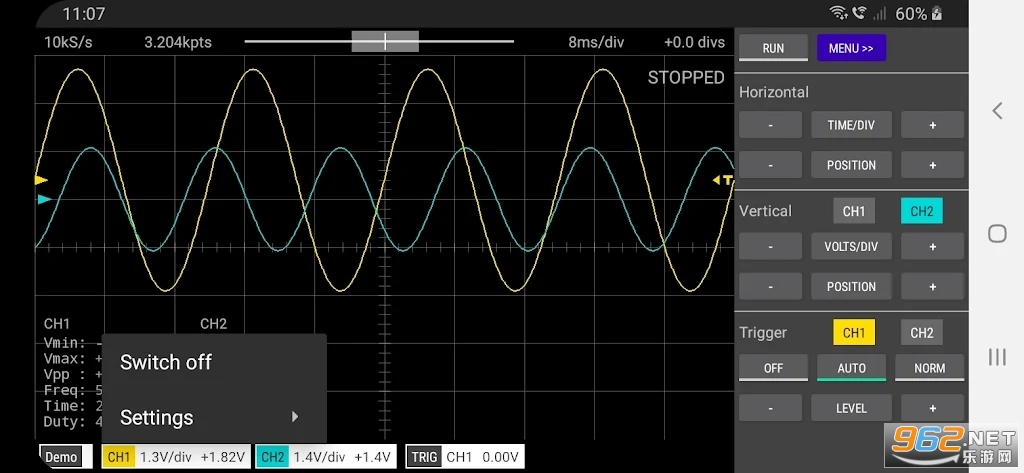Set trigger source to CH2
Image resolution: width=1024 pixels, height=473 pixels.
[x=921, y=333]
